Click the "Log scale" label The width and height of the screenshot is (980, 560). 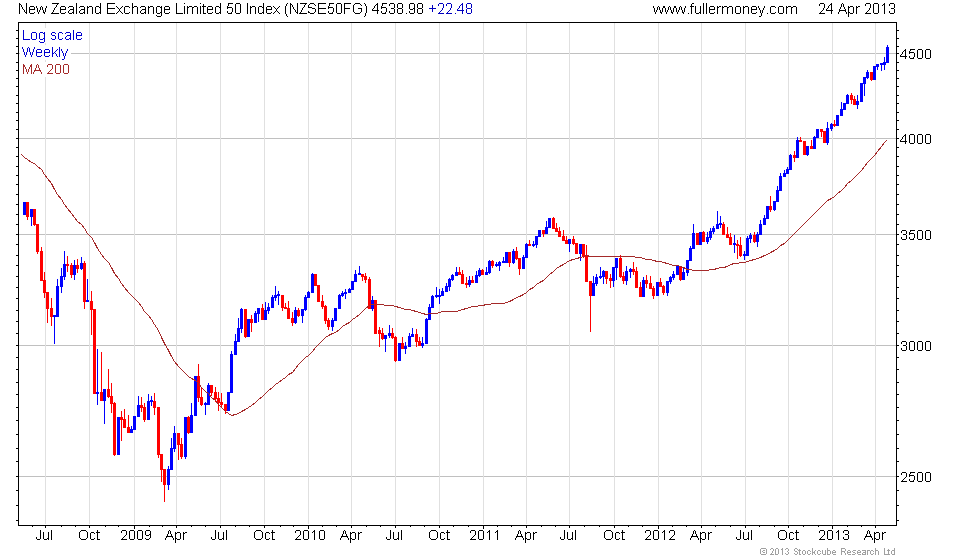pyautogui.click(x=52, y=36)
